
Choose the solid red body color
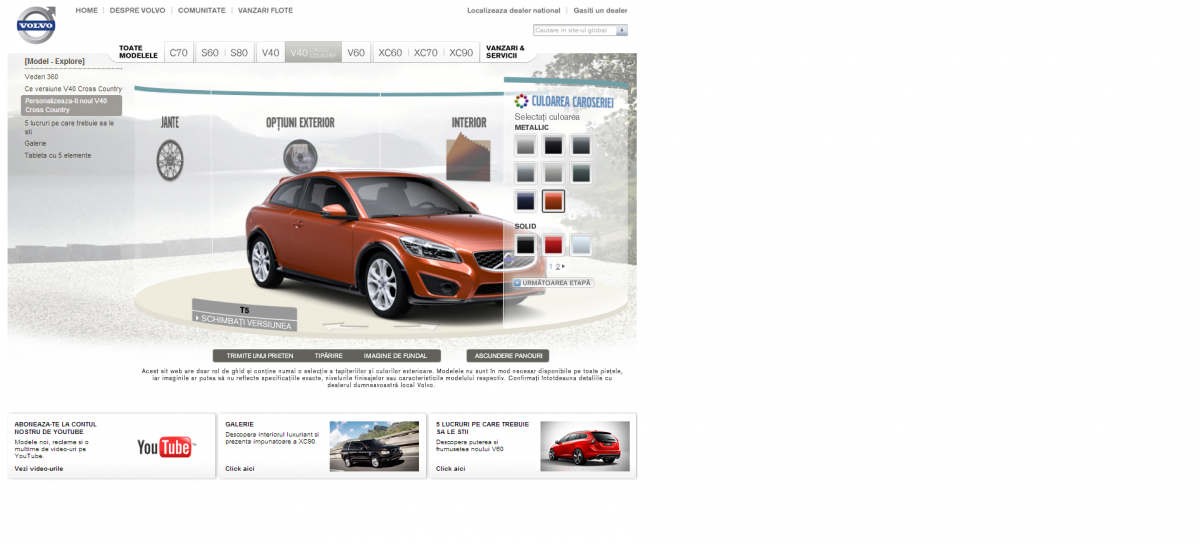click(553, 245)
